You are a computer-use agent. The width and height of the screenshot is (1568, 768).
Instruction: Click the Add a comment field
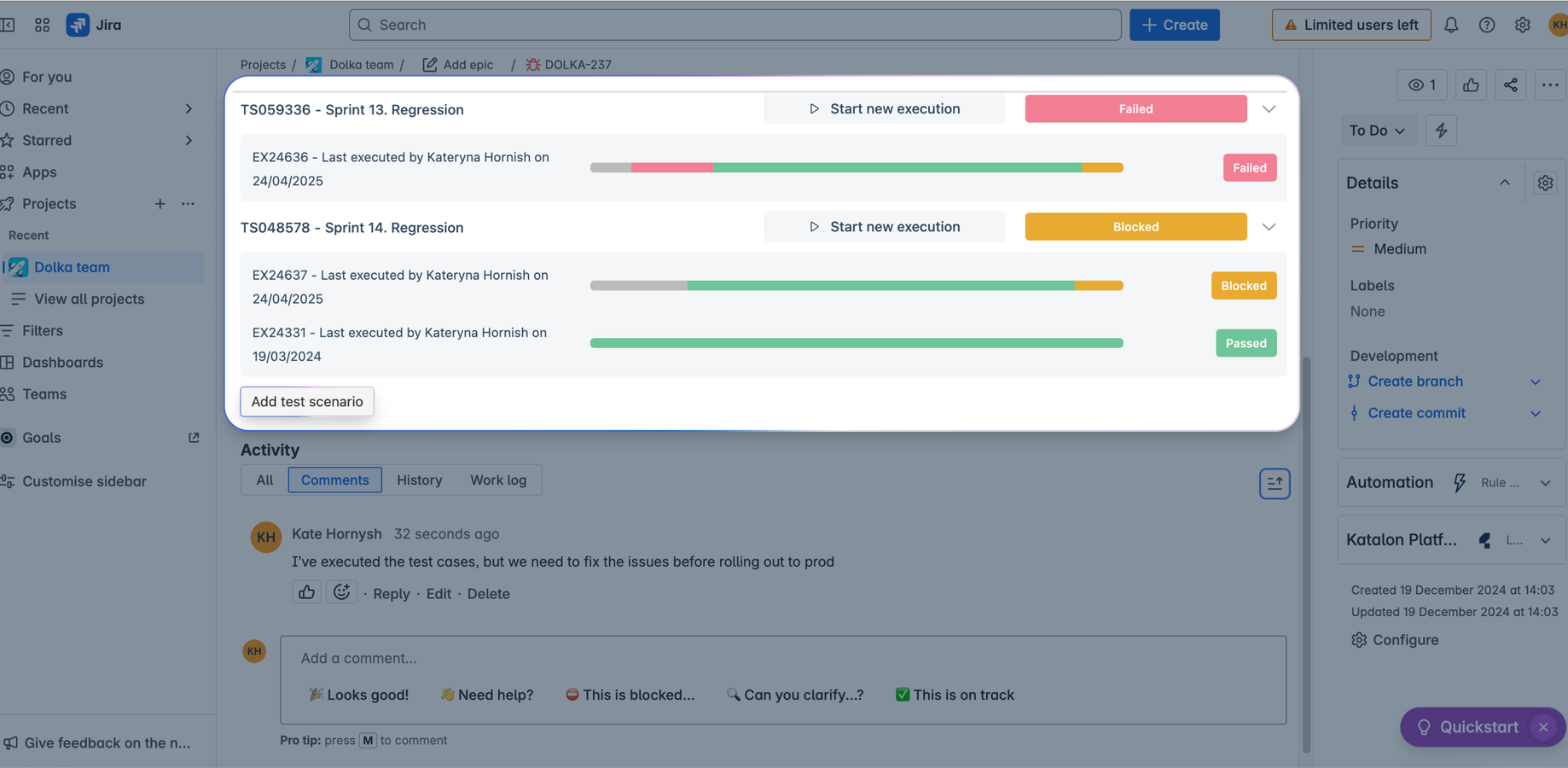[782, 658]
